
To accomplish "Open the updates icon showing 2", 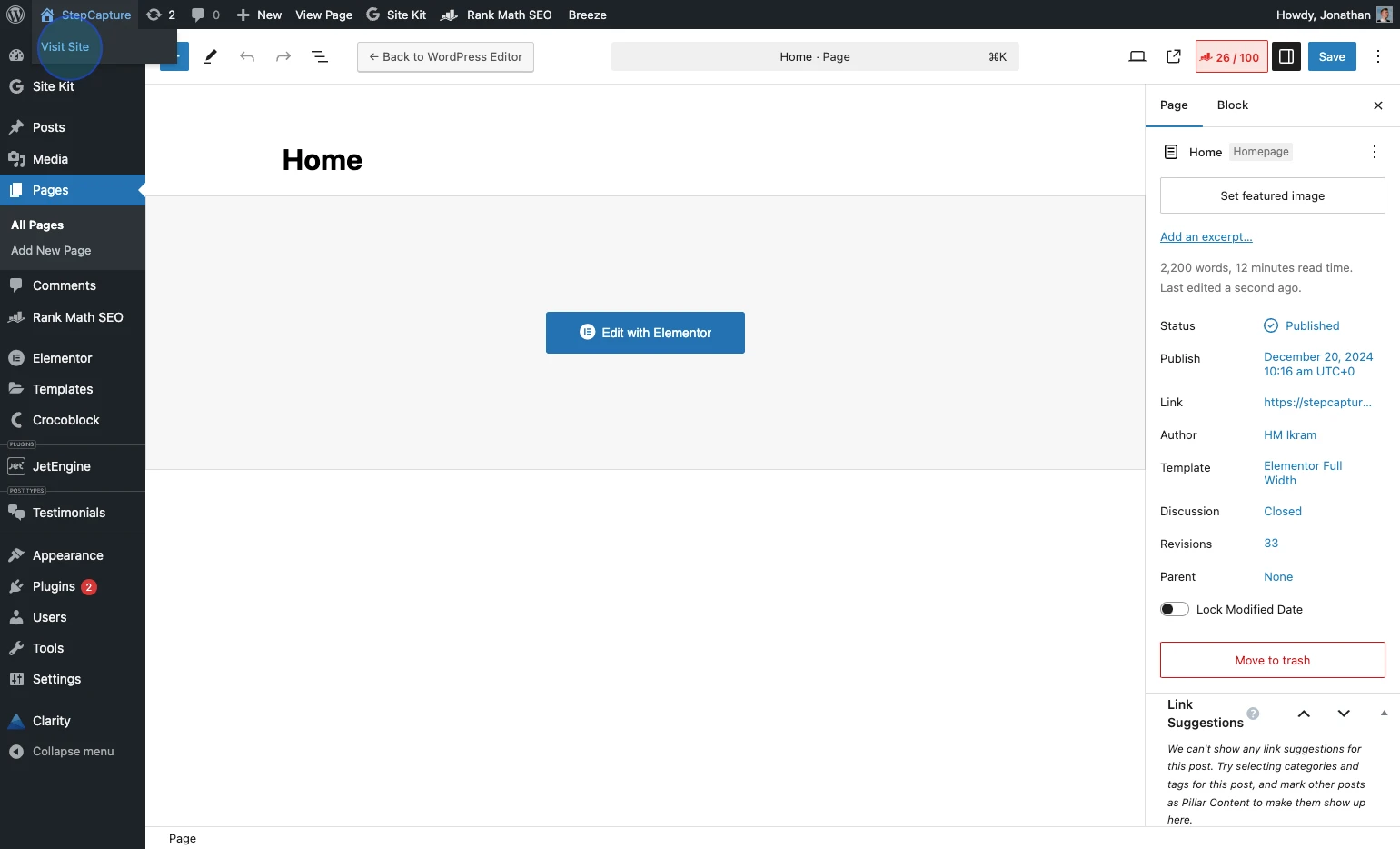I will coord(161,15).
